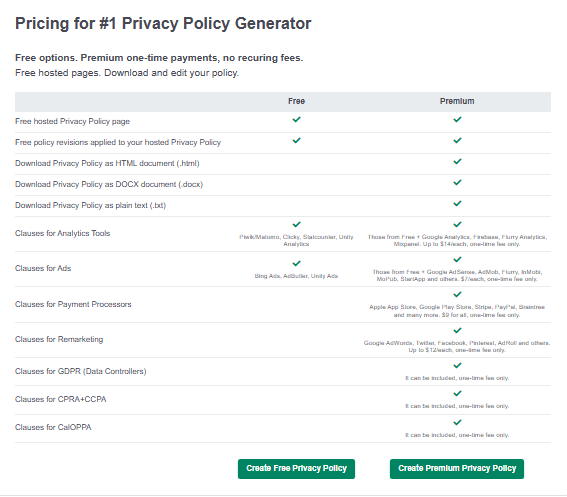Click Premium analytics note mentioning Google Analytics
The width and height of the screenshot is (567, 497).
pyautogui.click(x=457, y=241)
